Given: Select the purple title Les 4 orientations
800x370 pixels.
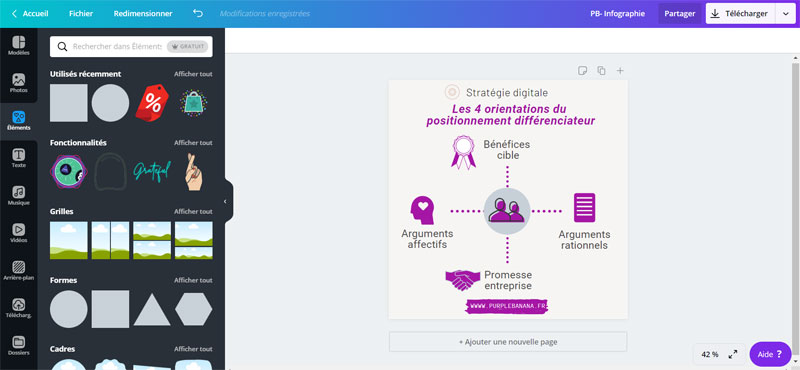Looking at the screenshot, I should [510, 115].
